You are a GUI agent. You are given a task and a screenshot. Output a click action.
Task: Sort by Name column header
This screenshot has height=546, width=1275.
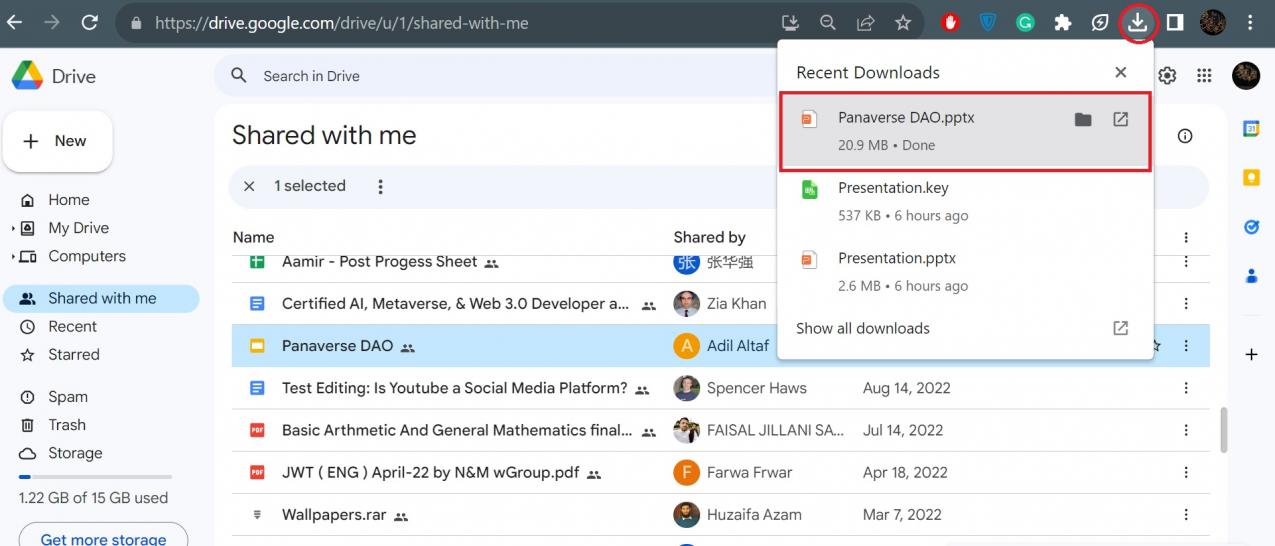[253, 237]
